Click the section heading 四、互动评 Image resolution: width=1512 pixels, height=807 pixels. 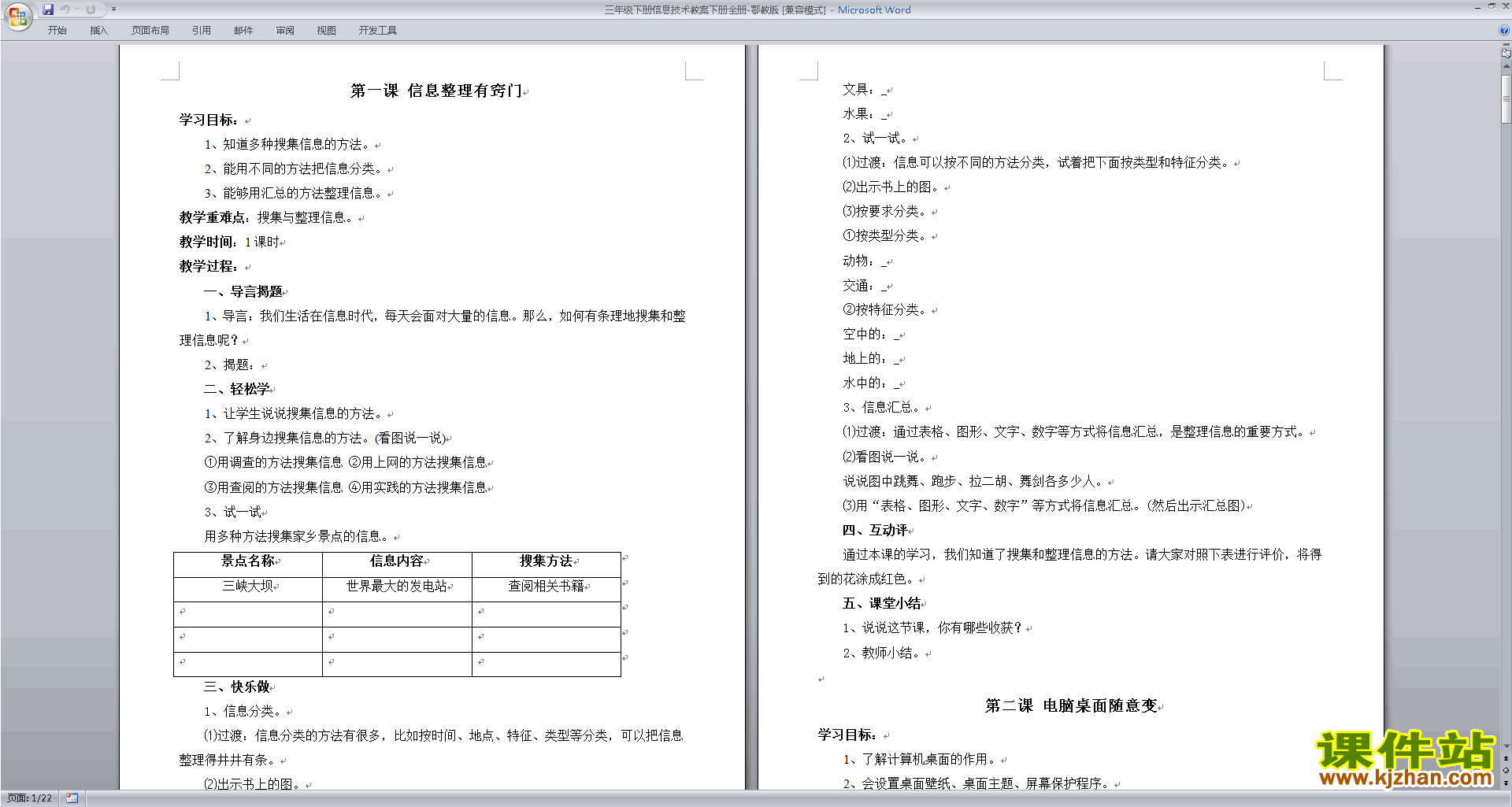click(875, 530)
